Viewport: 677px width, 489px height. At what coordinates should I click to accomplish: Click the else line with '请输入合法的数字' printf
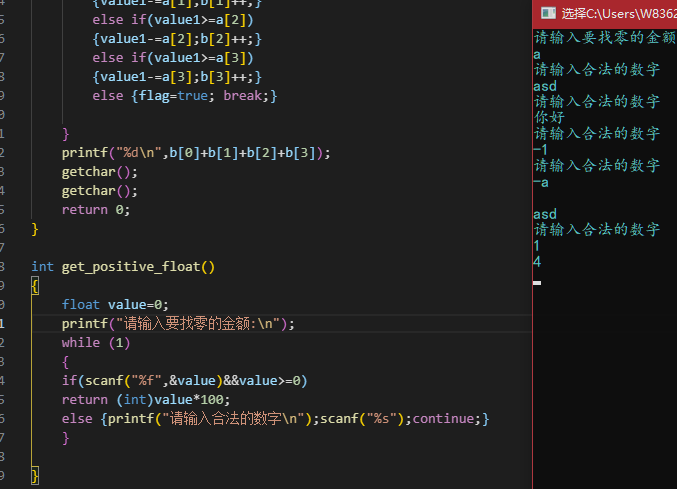point(275,419)
